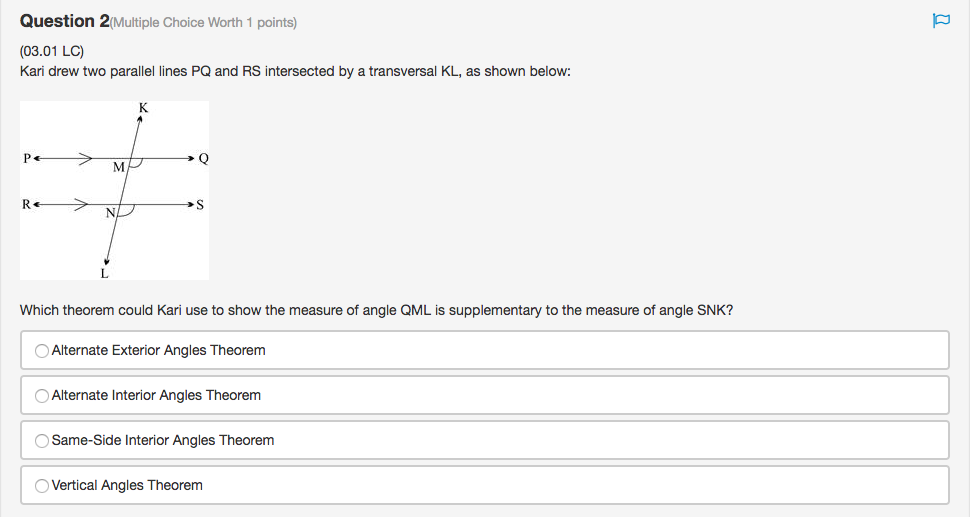
Task: Click the "Vertical Angles Theorem" answer label
Action: (x=127, y=486)
